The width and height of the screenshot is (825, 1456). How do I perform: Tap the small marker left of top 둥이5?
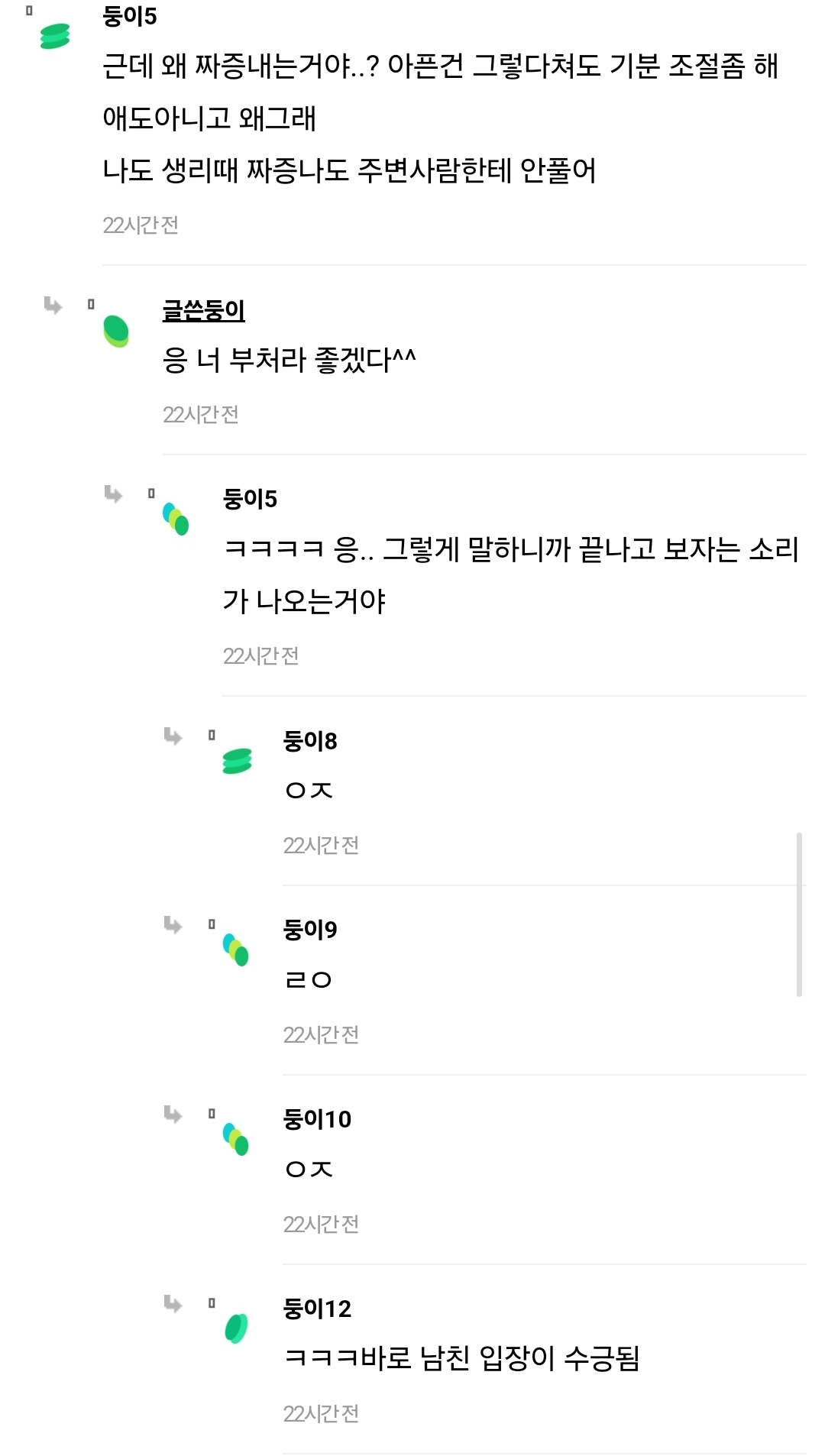pos(29,11)
